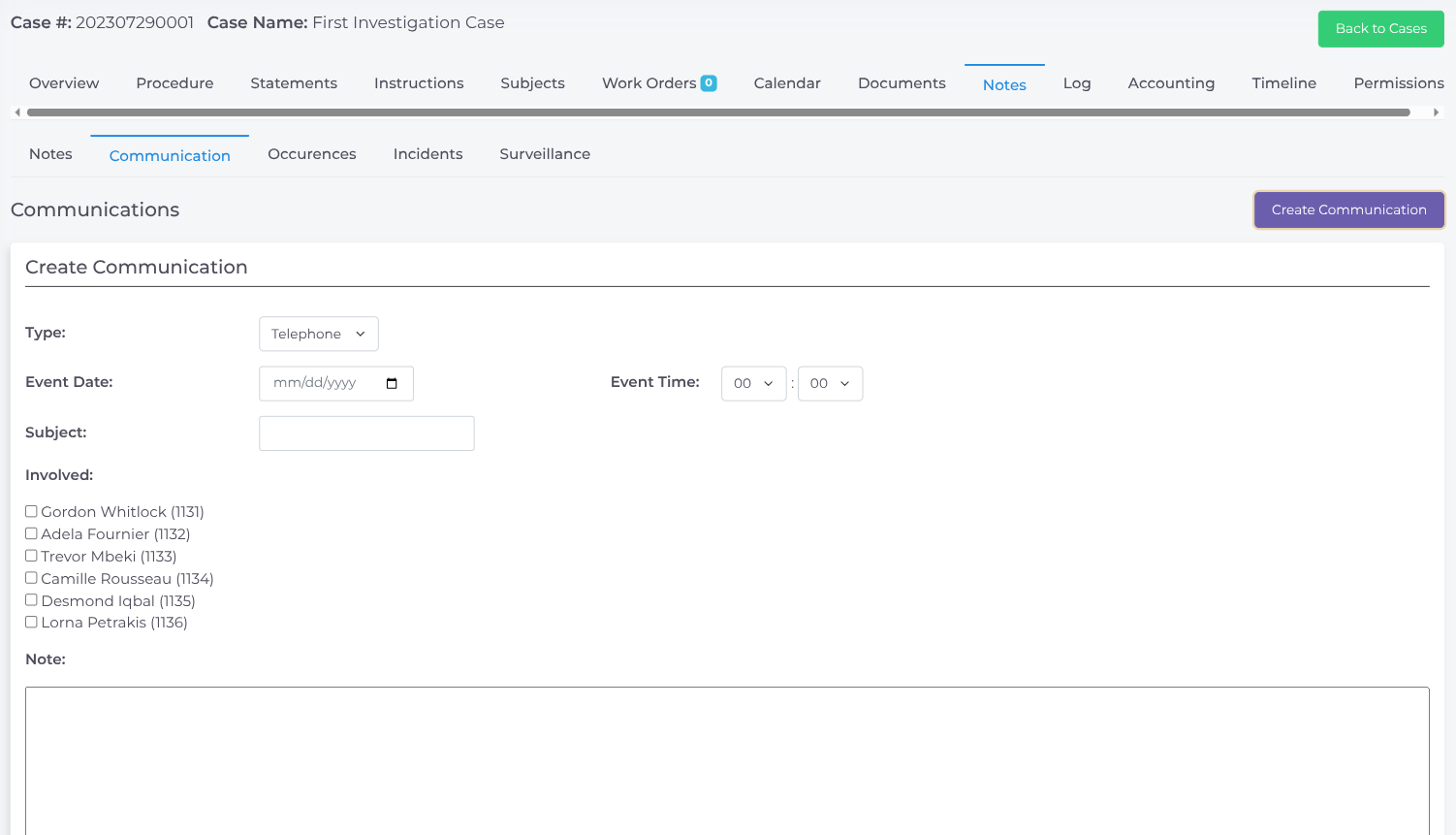Open the Type dropdown showing Telephone
Viewport: 1456px width, 835px height.
(319, 334)
